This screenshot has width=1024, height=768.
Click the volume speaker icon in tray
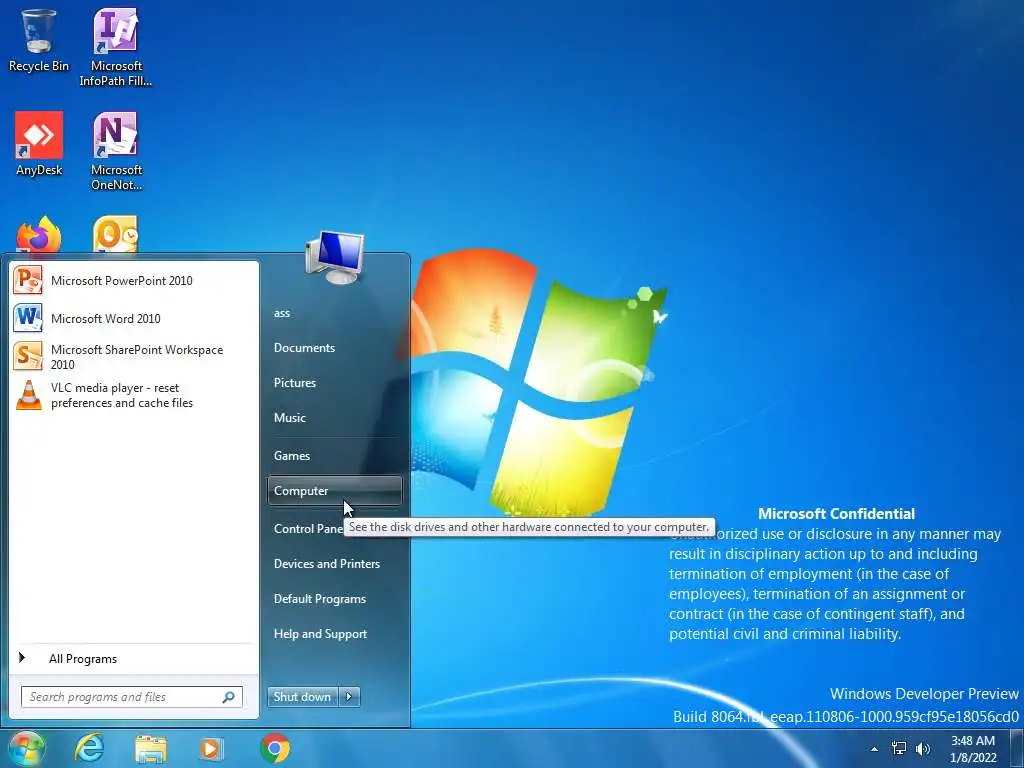pyautogui.click(x=923, y=749)
